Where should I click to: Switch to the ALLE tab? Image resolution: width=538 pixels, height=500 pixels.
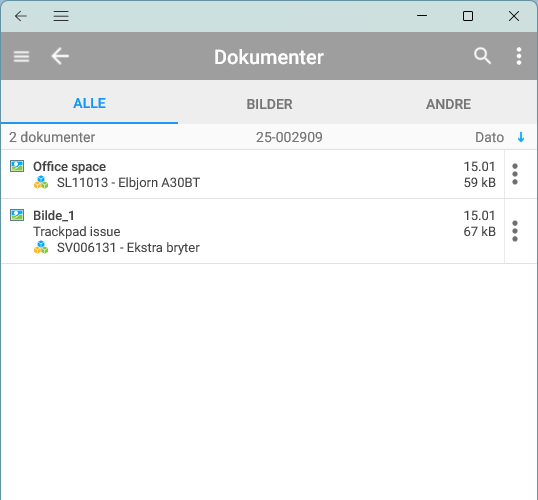tap(90, 103)
